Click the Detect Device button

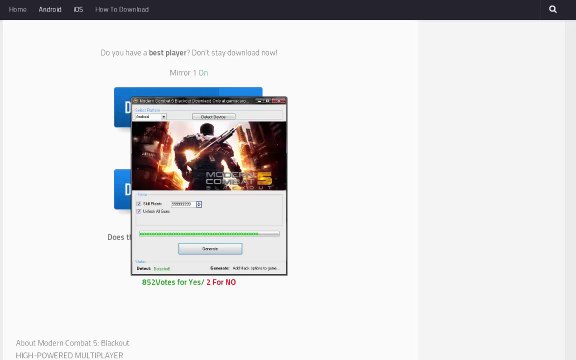pyautogui.click(x=214, y=117)
